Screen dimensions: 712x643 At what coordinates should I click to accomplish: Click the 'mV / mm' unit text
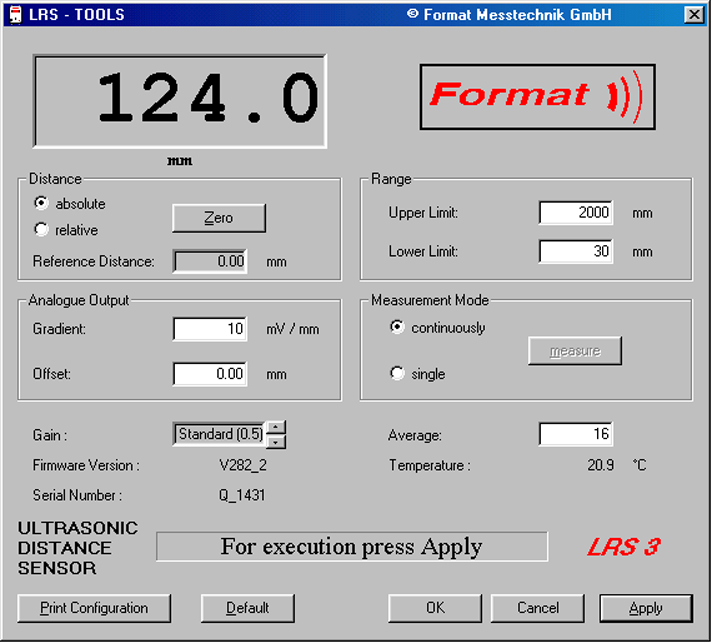click(x=293, y=329)
